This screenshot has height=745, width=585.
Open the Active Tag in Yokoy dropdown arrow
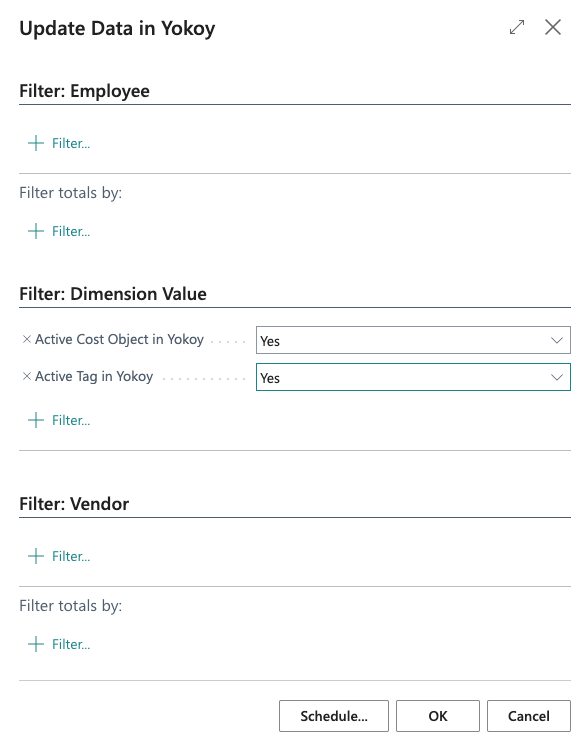(556, 377)
